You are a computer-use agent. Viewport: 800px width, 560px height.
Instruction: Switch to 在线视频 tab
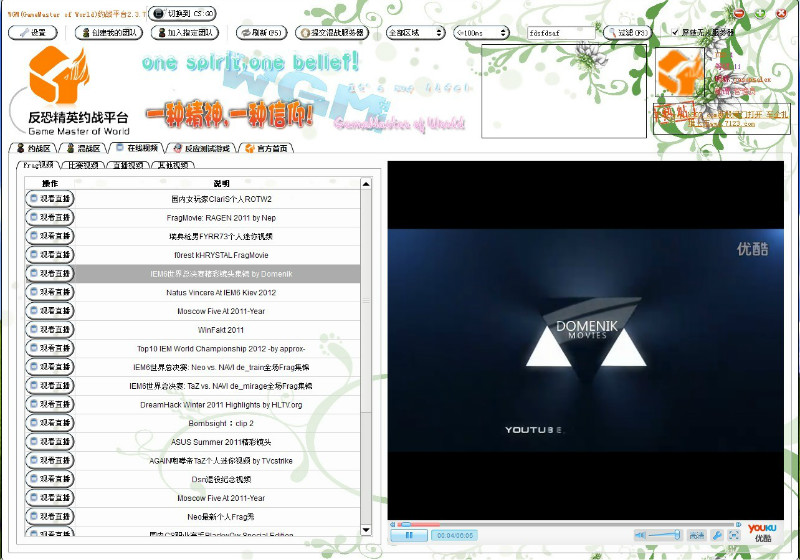point(136,148)
